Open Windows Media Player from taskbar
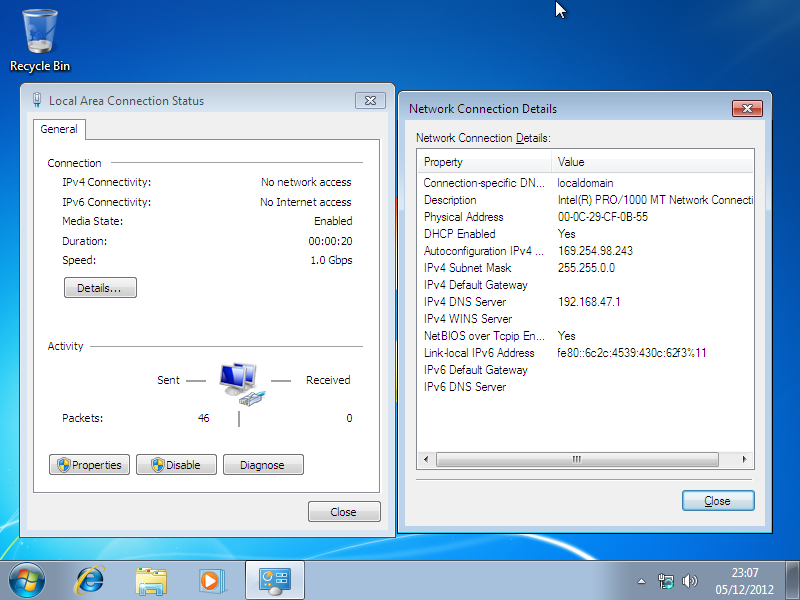 pos(210,579)
